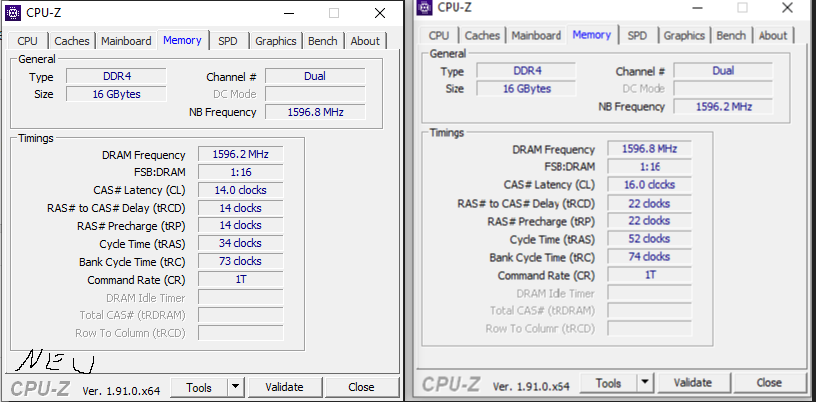Click the FSB:DRAM 1:16 value in right window
This screenshot has height=402, width=816.
click(649, 167)
